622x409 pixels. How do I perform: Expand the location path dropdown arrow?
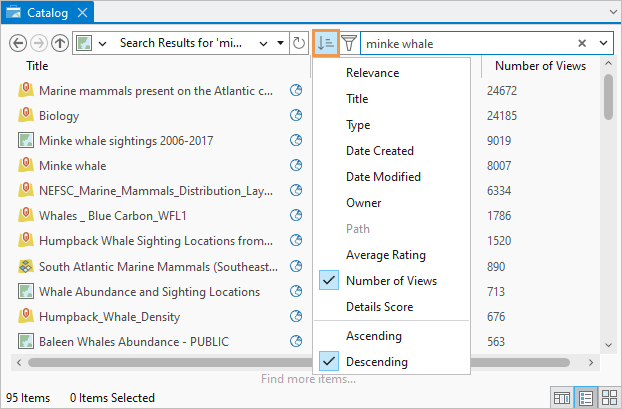pos(279,44)
